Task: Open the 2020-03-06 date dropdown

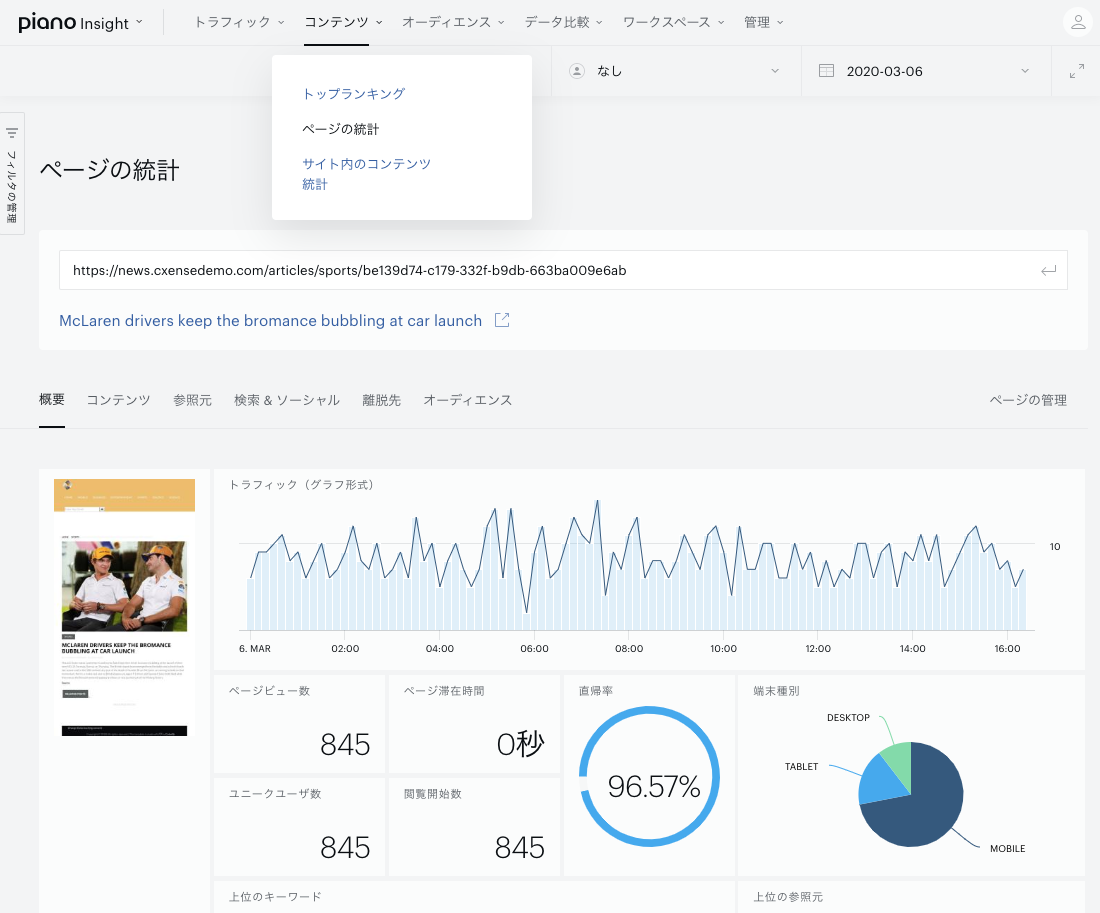Action: tap(926, 71)
